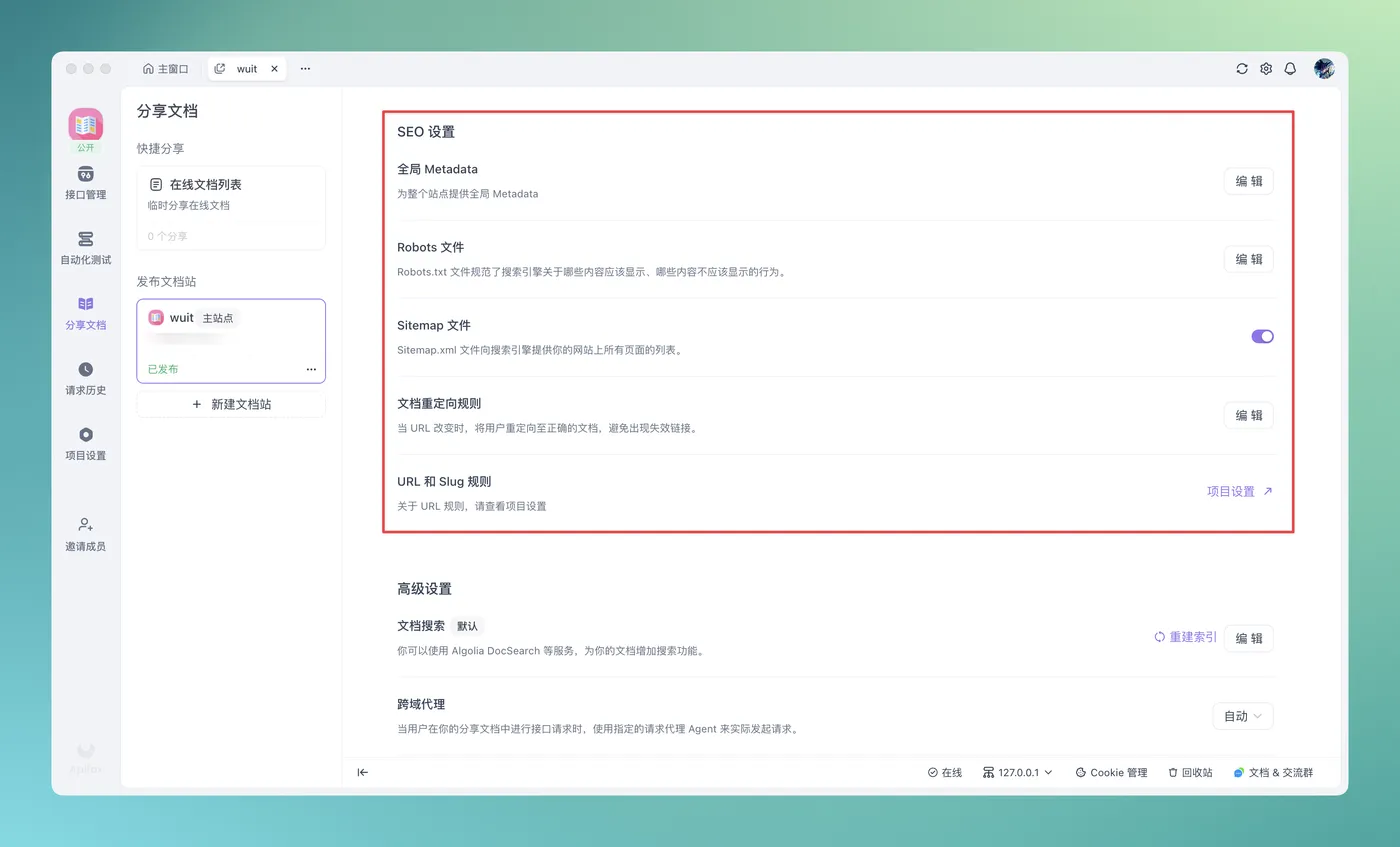Edit 文档重定向规则

click(1249, 415)
